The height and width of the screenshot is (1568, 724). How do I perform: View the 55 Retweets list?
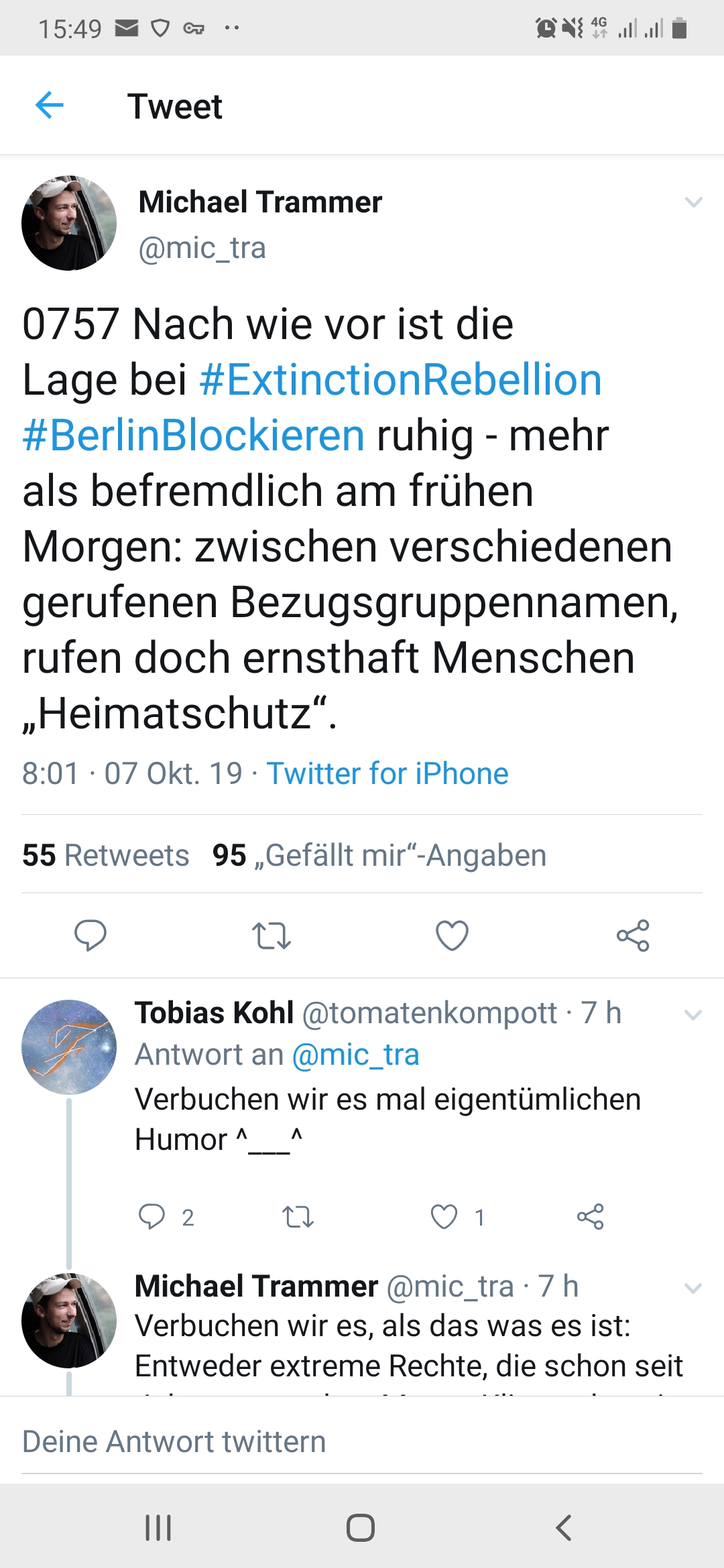pyautogui.click(x=106, y=855)
